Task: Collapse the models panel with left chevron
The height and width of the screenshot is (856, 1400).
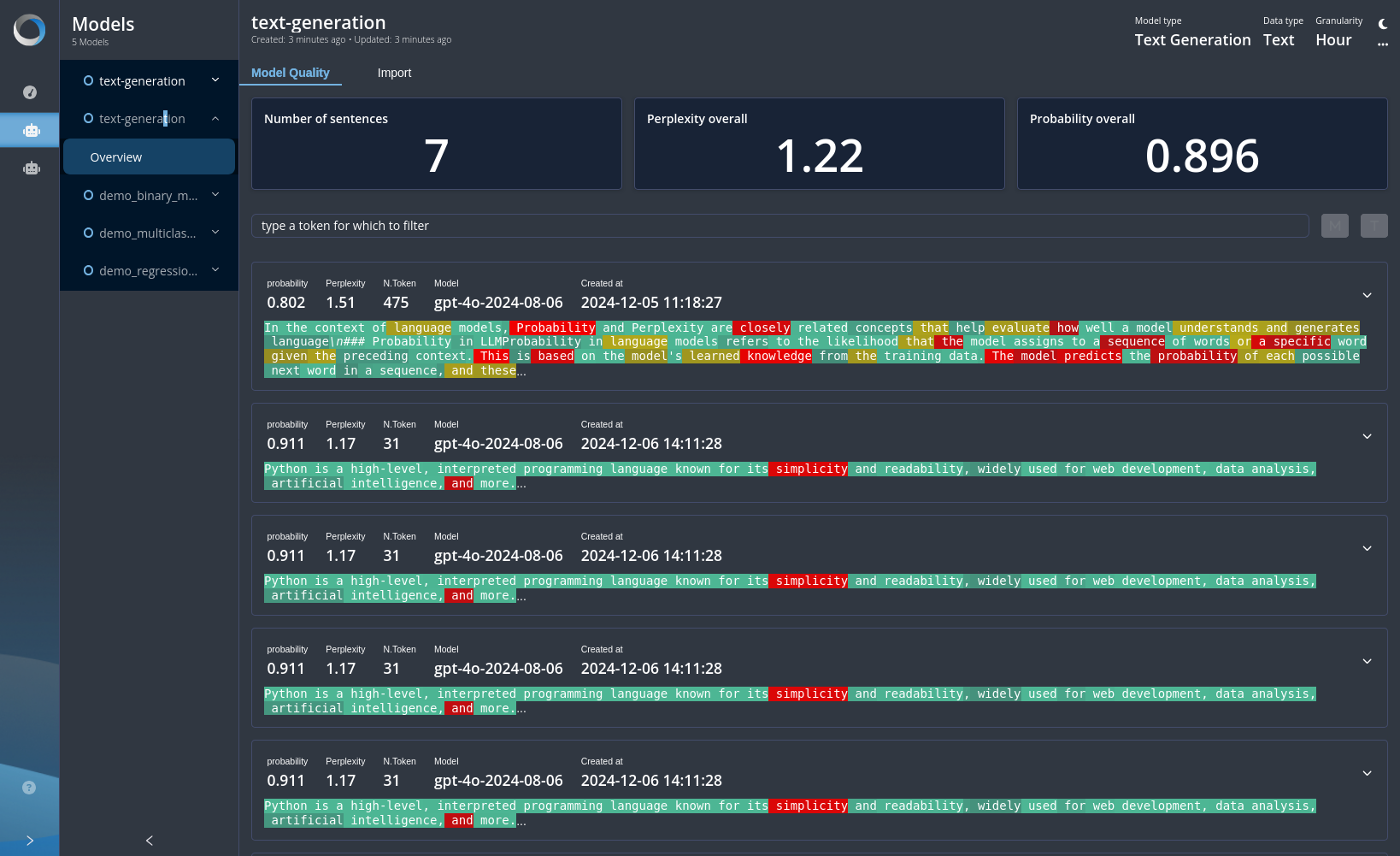Action: coord(150,841)
